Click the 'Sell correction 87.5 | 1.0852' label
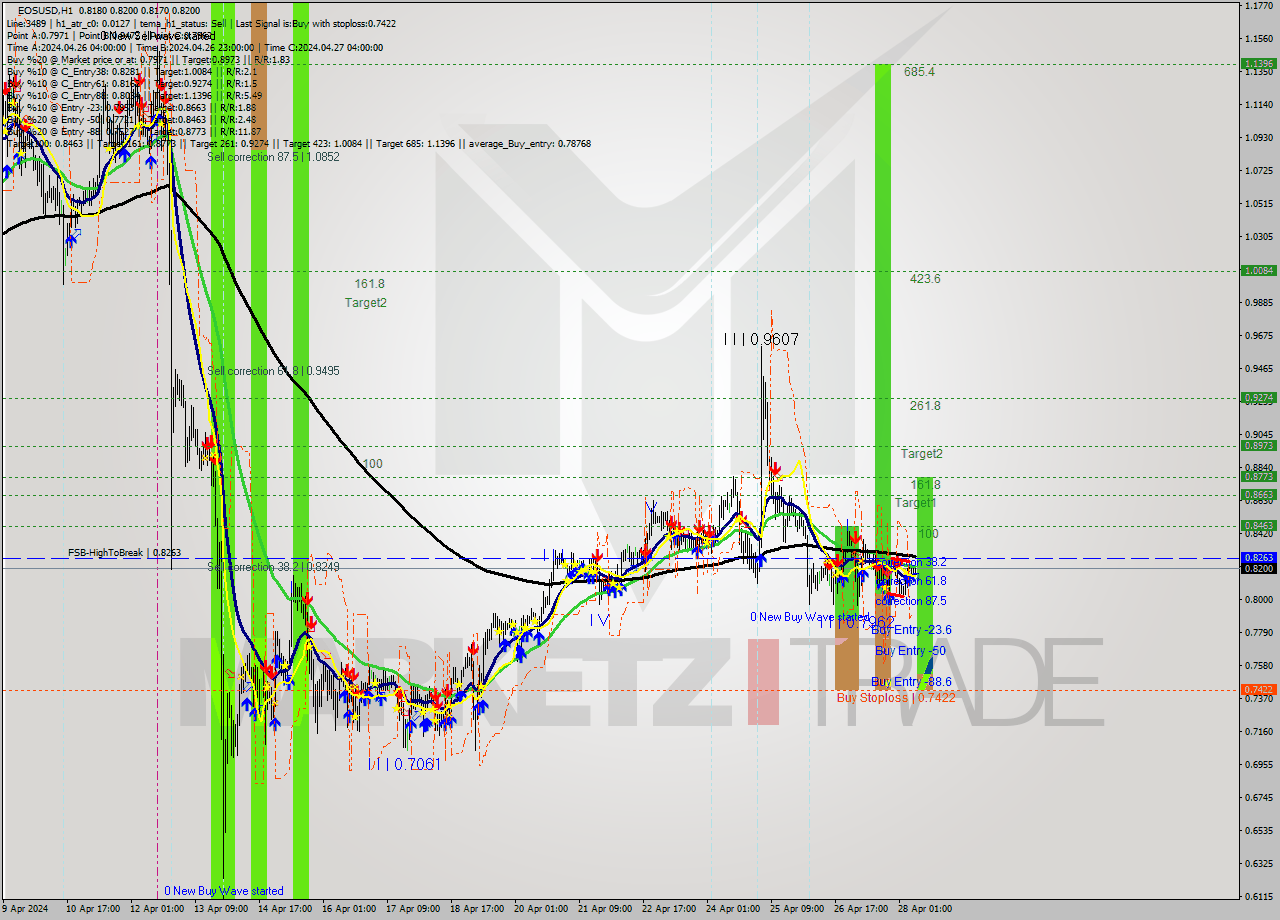The width and height of the screenshot is (1280, 920). [x=273, y=157]
